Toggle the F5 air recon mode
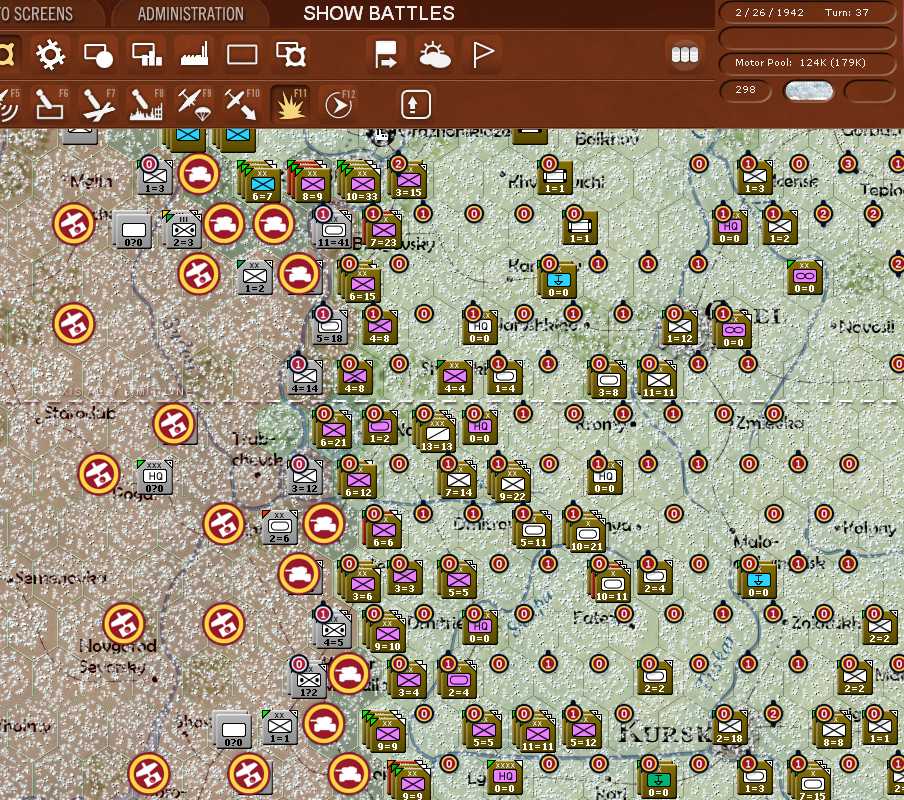Screen dimensions: 904x800 pyautogui.click(x=9, y=105)
